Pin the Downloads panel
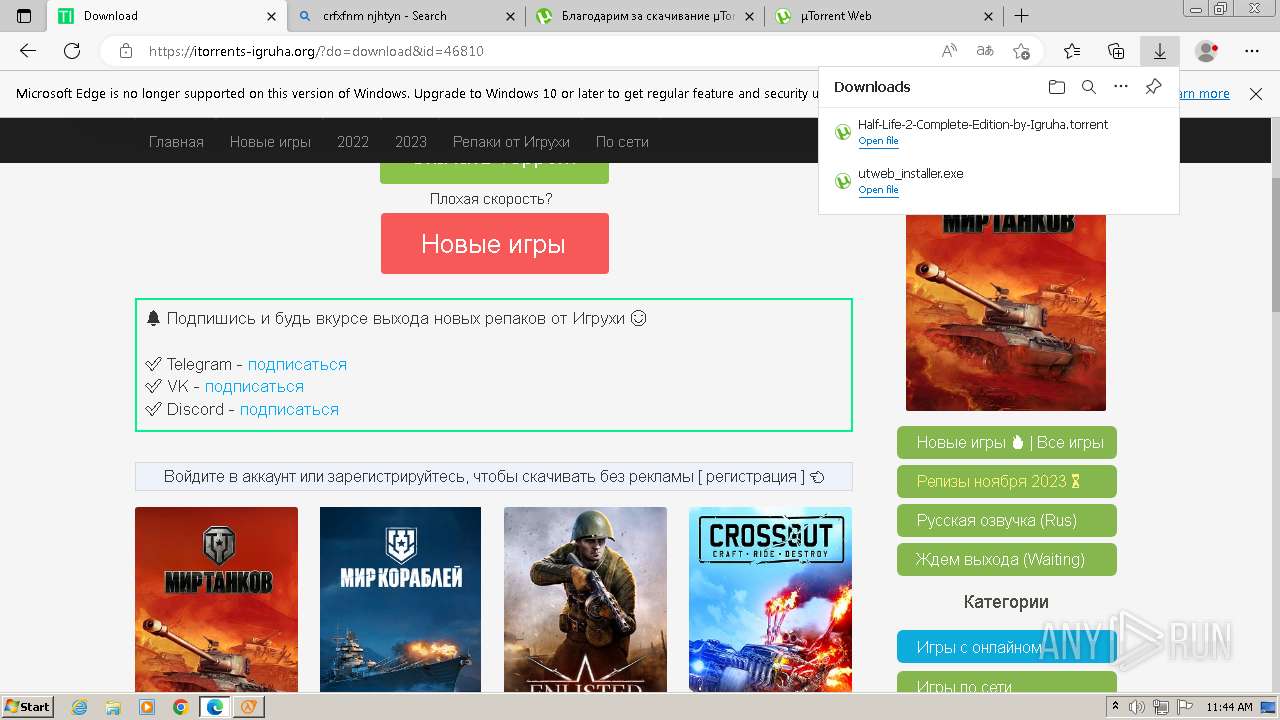The width and height of the screenshot is (1280, 720). click(1153, 87)
